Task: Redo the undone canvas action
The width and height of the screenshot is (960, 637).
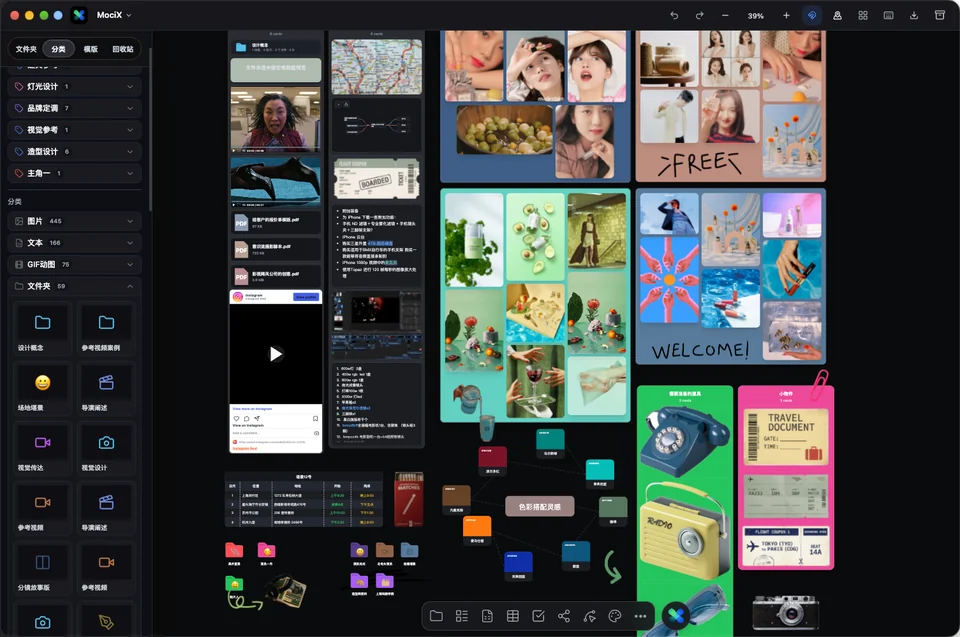Action: click(x=699, y=15)
